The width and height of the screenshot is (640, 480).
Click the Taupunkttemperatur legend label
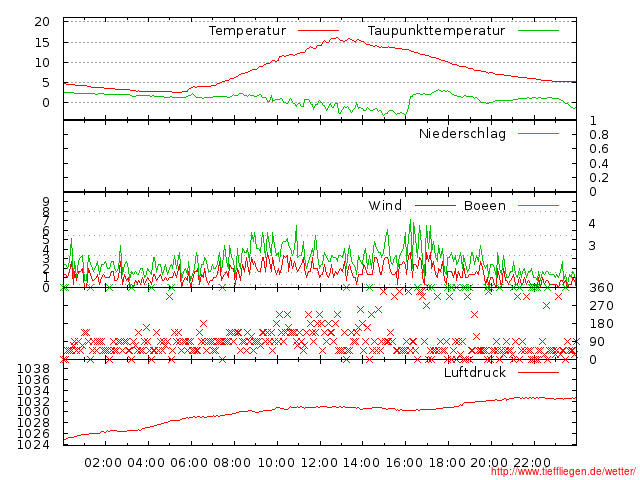(436, 31)
